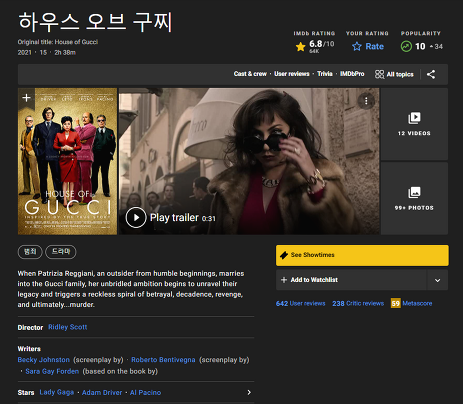
Task: Open IMDbPro link
Action: pyautogui.click(x=352, y=74)
